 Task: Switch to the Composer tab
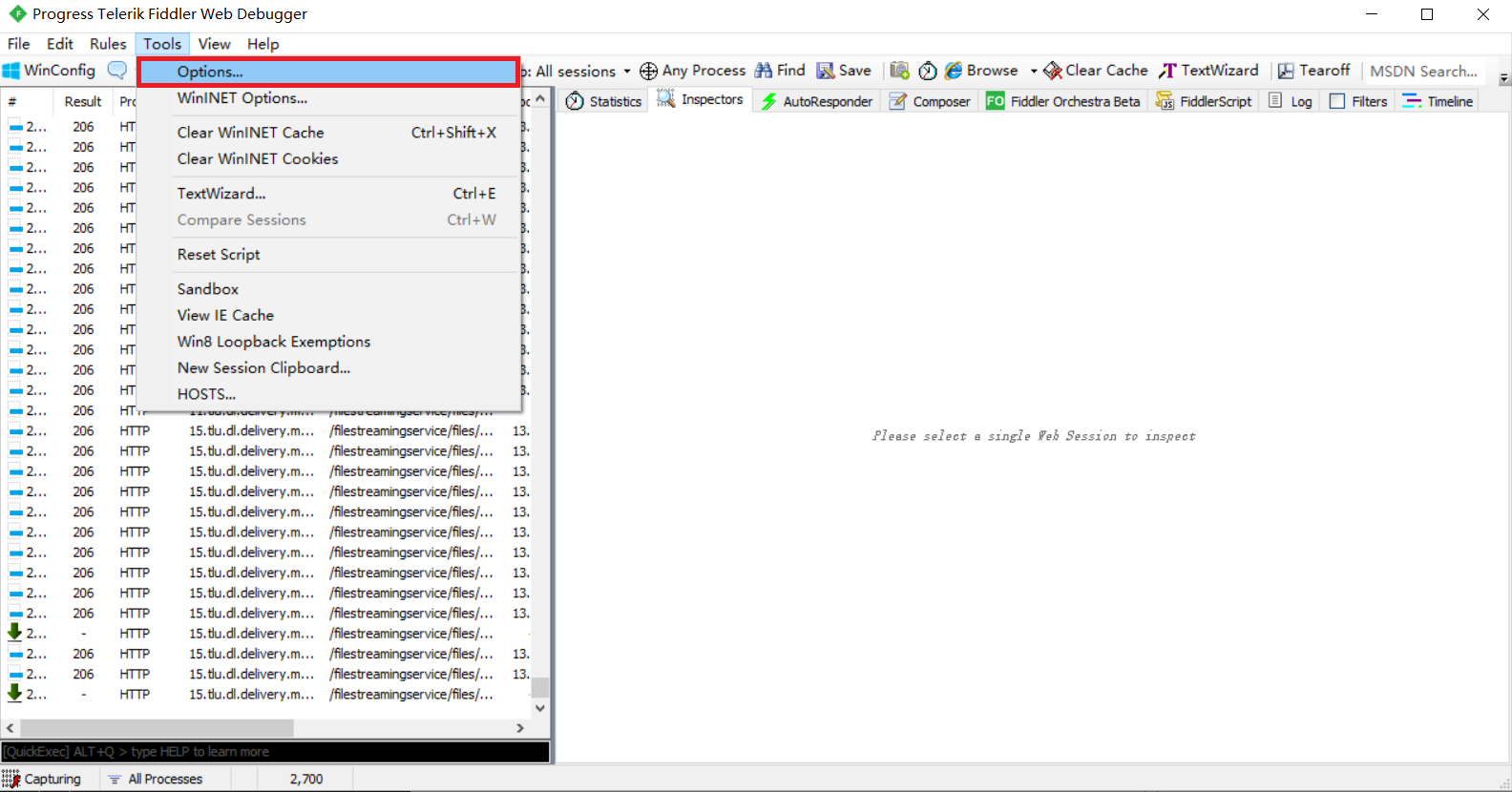pyautogui.click(x=930, y=101)
